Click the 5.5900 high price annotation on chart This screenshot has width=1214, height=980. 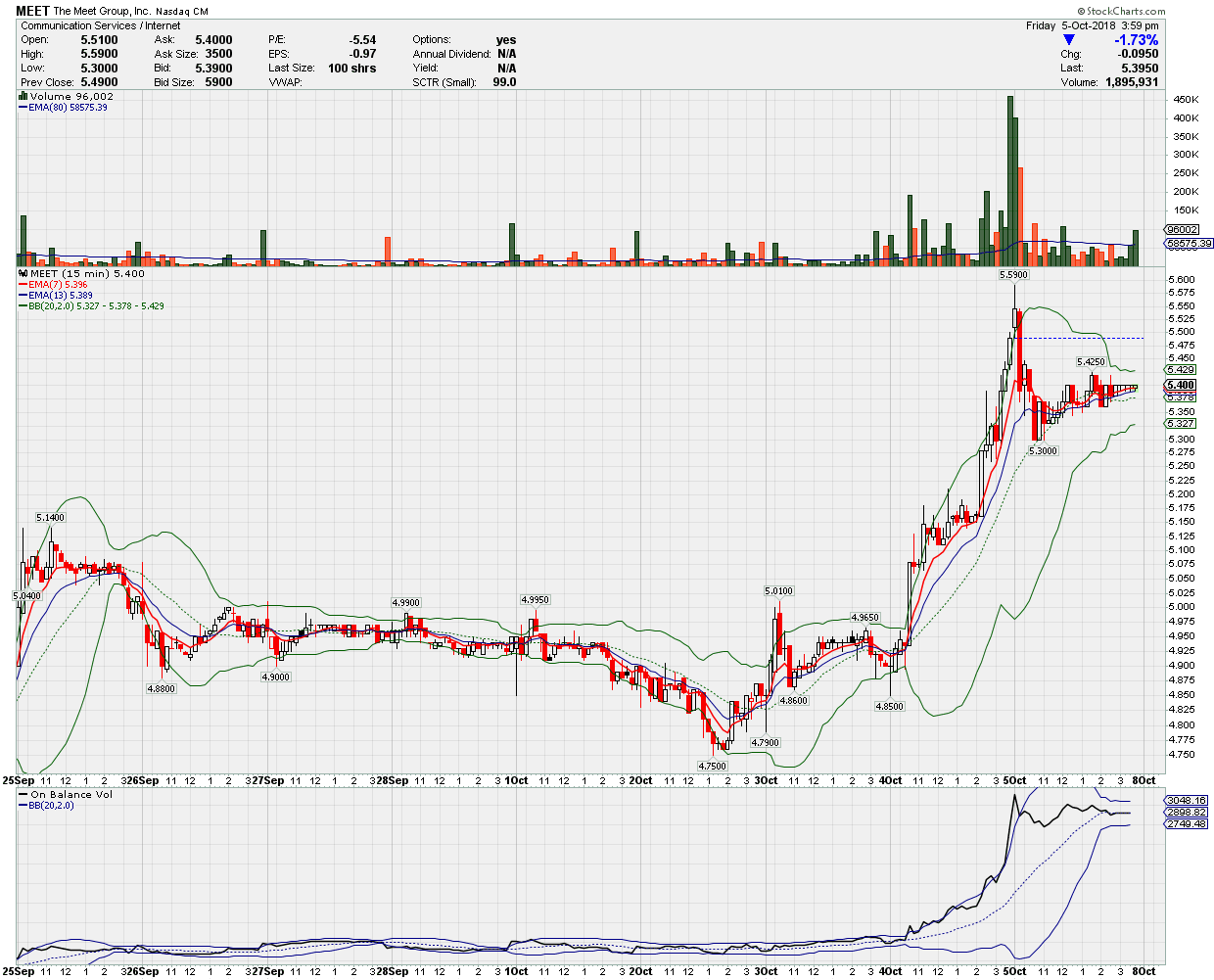1014,275
